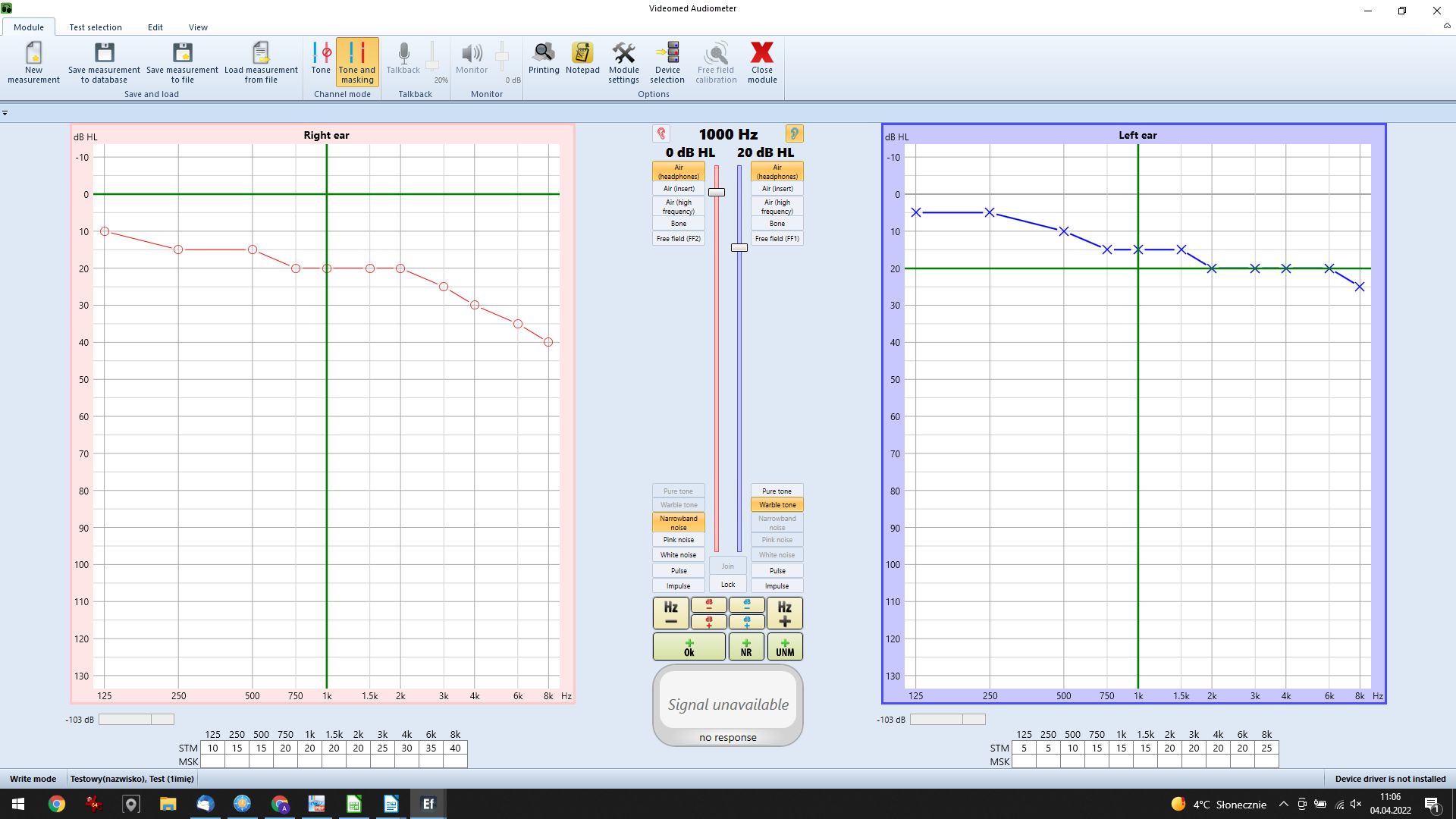Screen dimensions: 1456x819
Task: Select left Bone conduction
Action: point(777,224)
